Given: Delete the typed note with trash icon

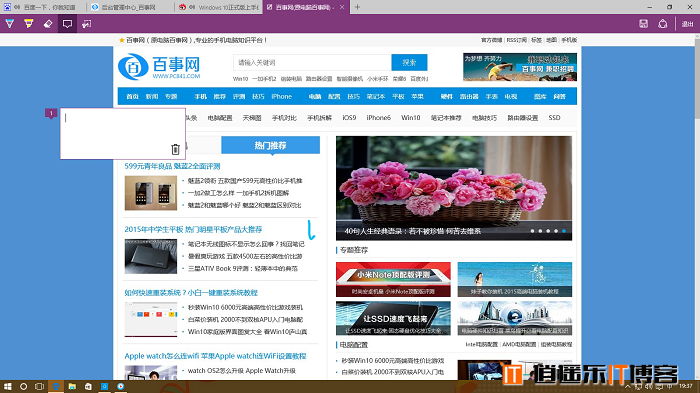Looking at the screenshot, I should (175, 149).
